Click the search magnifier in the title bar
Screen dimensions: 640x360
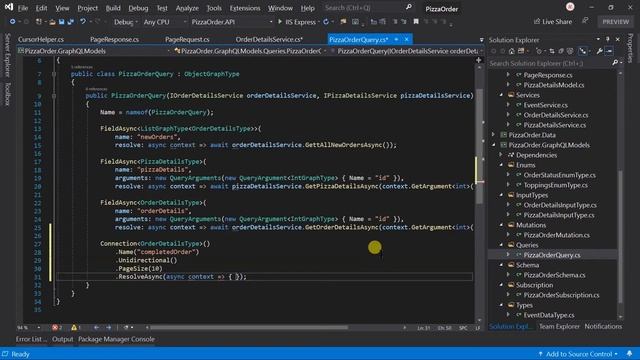tap(409, 7)
